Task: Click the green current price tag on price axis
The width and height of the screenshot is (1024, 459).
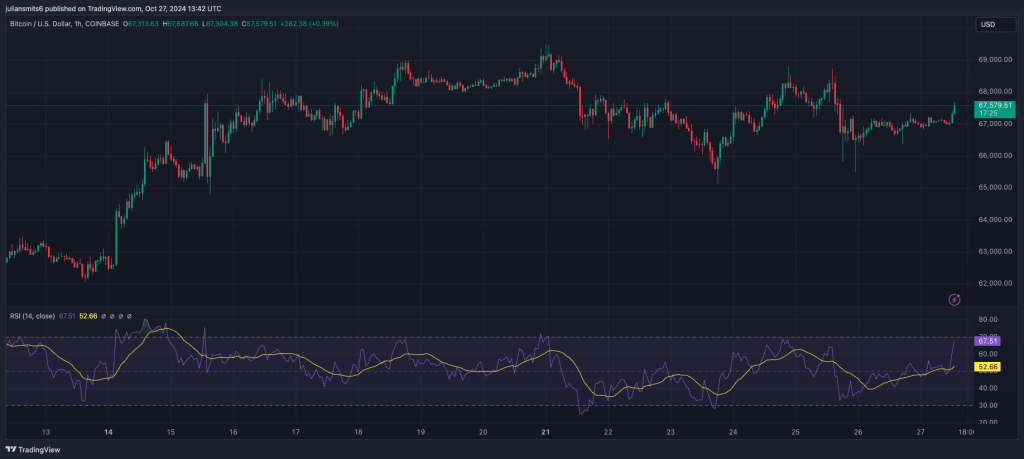Action: [x=995, y=109]
